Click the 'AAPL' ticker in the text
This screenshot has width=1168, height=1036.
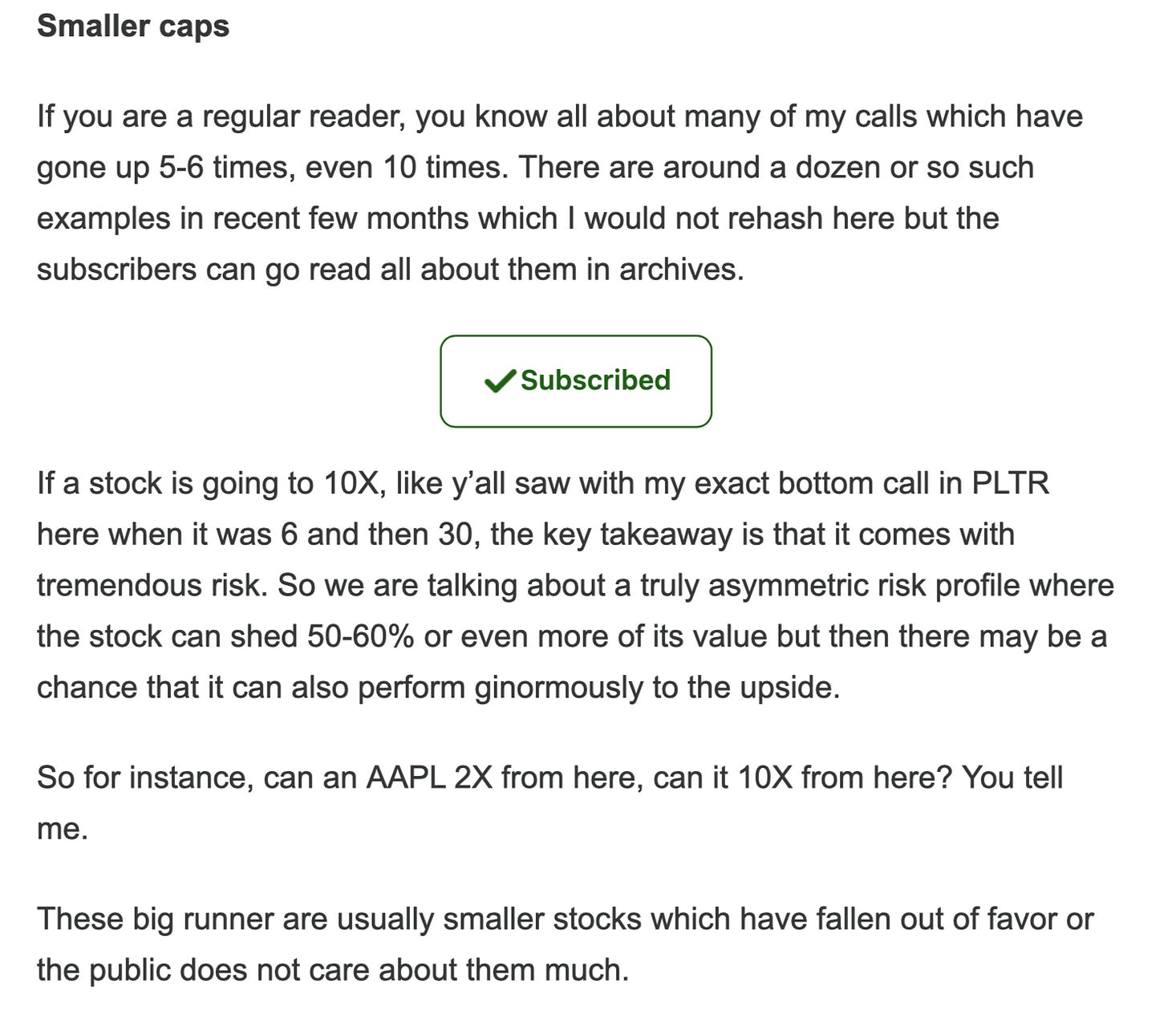tap(406, 778)
